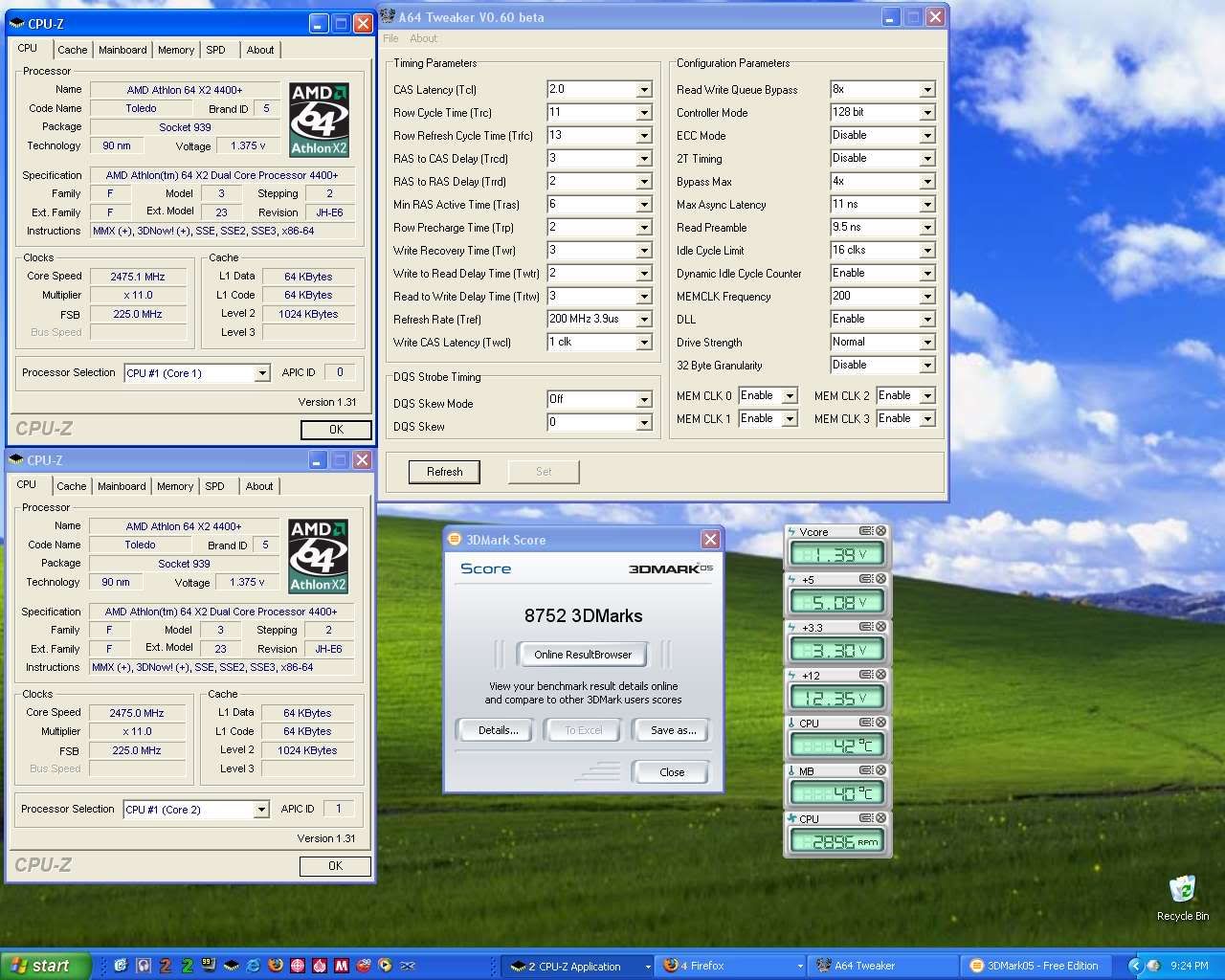Click the headphones icon in quick launch
This screenshot has width=1225, height=980.
pyautogui.click(x=144, y=966)
